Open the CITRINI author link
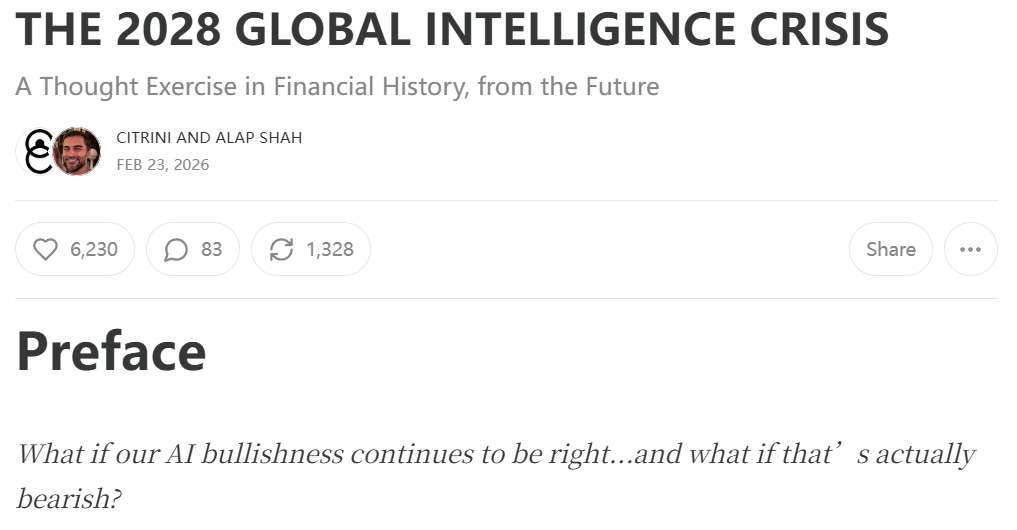The height and width of the screenshot is (530, 1017). 144,138
